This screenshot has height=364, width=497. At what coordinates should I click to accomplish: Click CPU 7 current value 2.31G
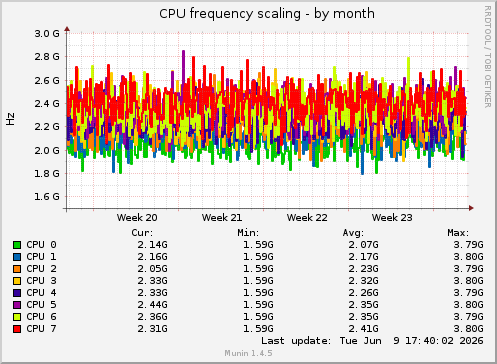[153, 329]
